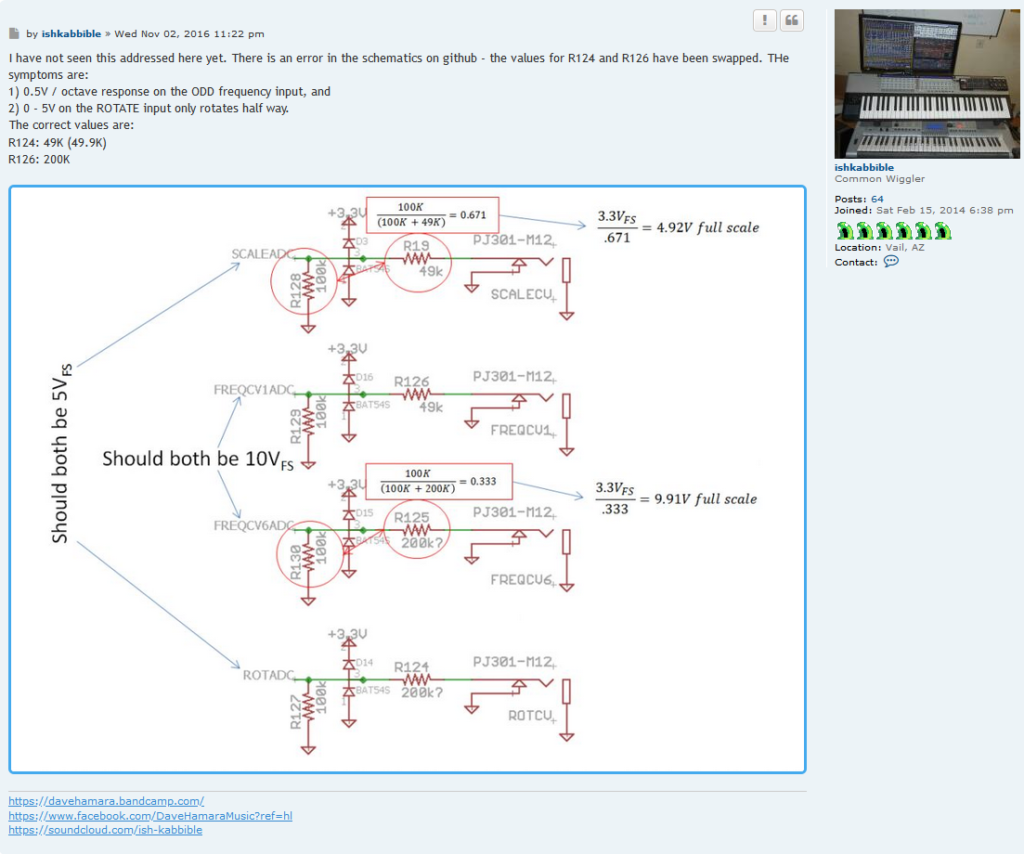Click the 'Joined: Sat Feb 15, 2014' text
The image size is (1024, 854).
tap(923, 210)
